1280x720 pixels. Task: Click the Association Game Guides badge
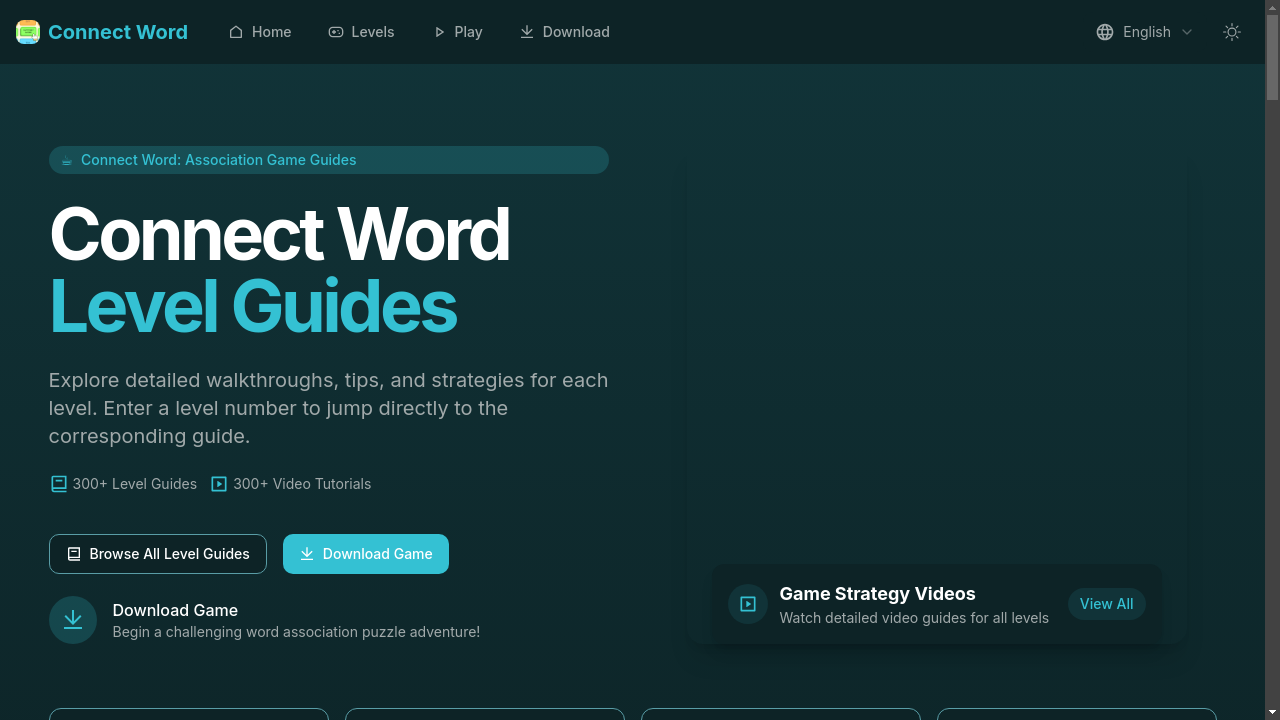click(x=329, y=160)
